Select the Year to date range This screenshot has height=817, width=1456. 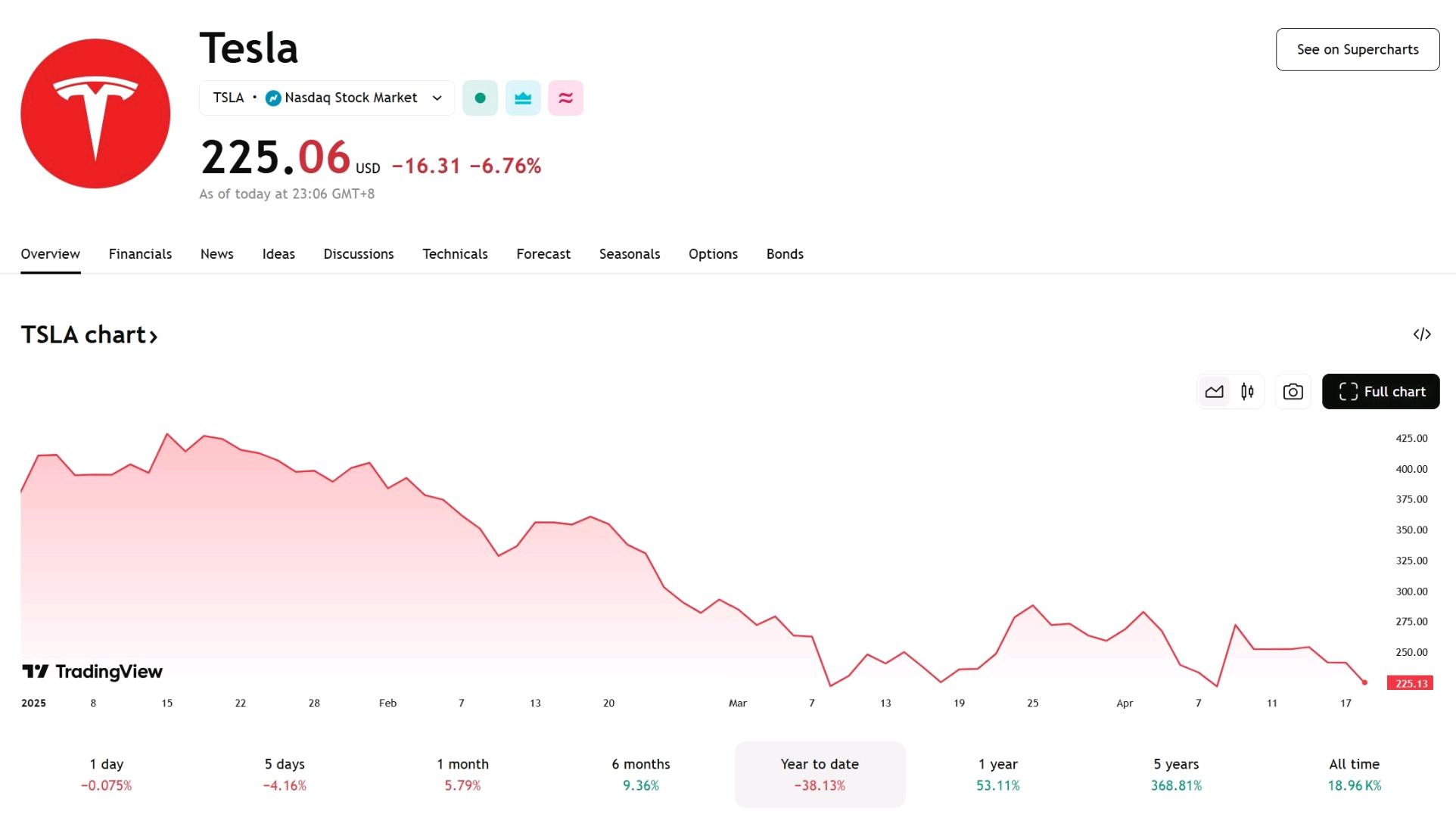tap(820, 775)
